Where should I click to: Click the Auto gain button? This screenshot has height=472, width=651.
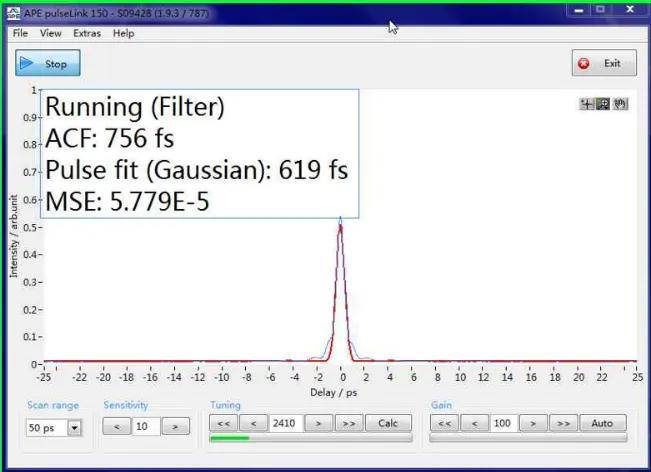click(x=602, y=423)
